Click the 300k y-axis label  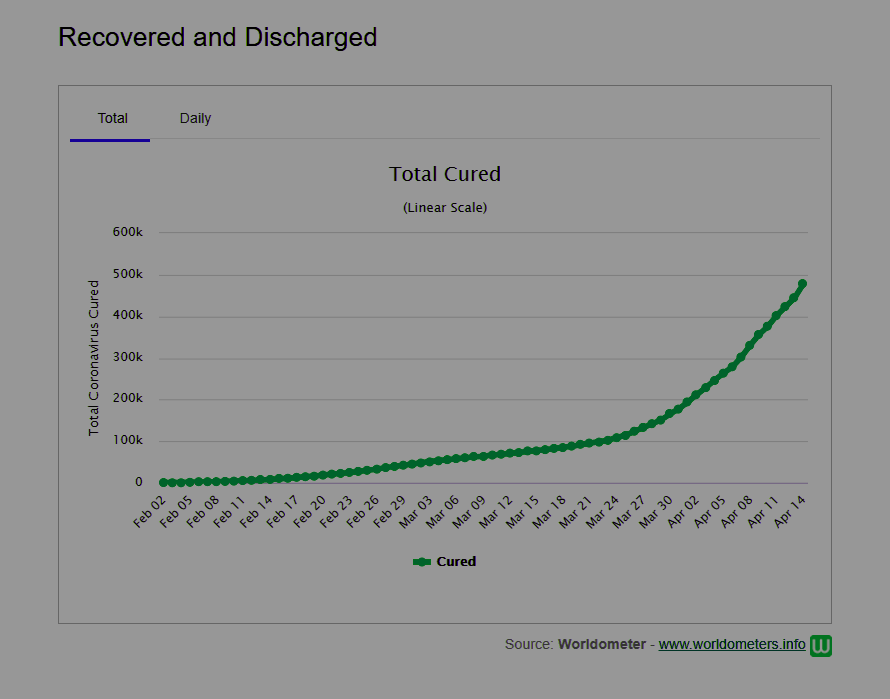[128, 357]
